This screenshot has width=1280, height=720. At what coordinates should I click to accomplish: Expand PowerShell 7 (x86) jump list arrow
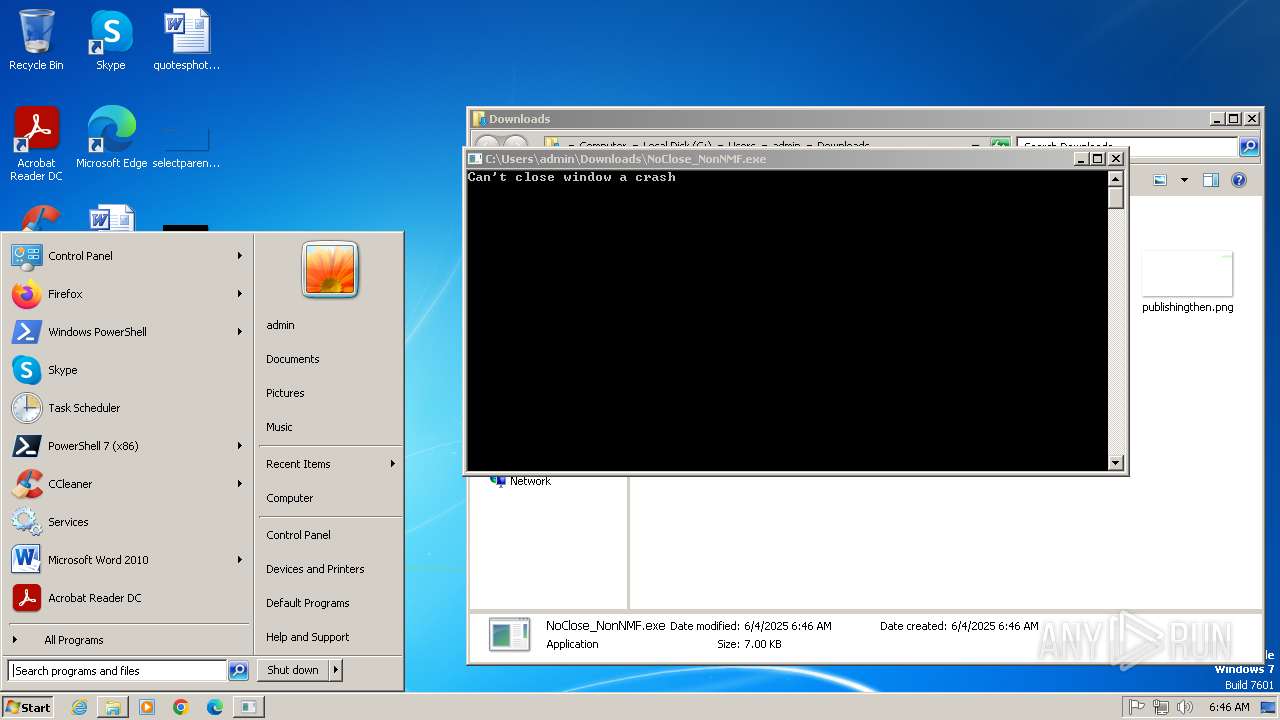tap(240, 446)
